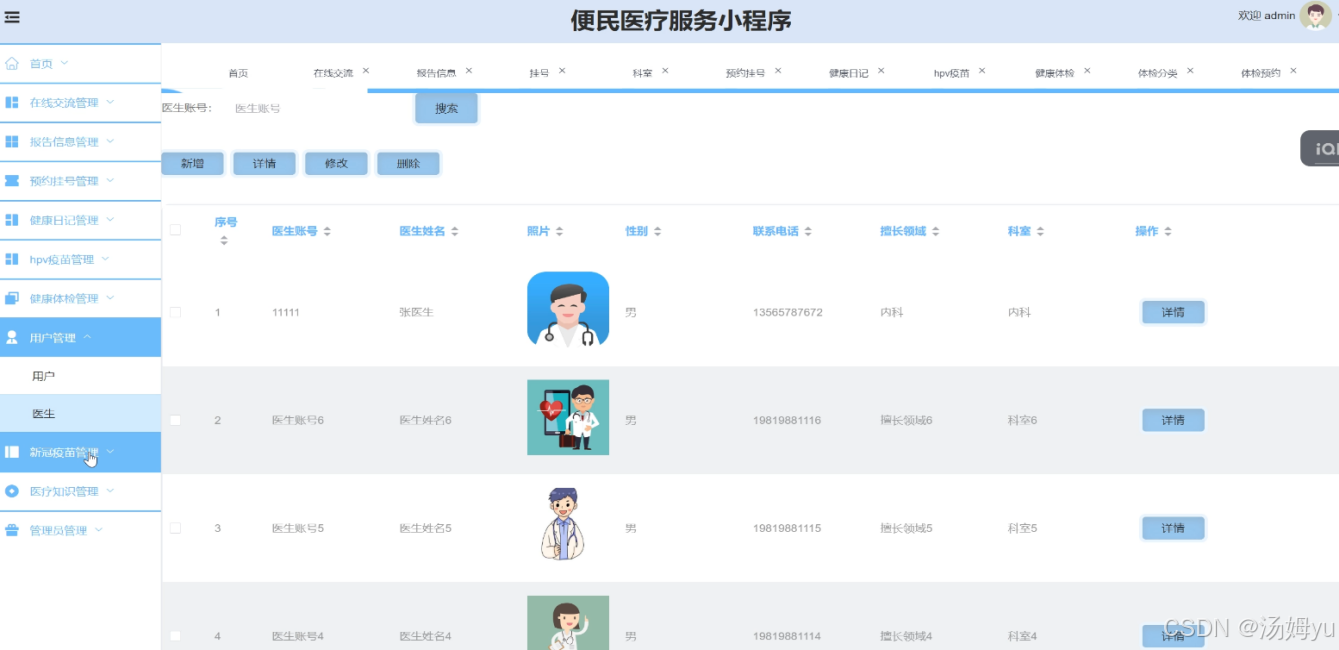This screenshot has width=1339, height=650.
Task: Close the 体检分类 tab
Action: click(x=1190, y=71)
